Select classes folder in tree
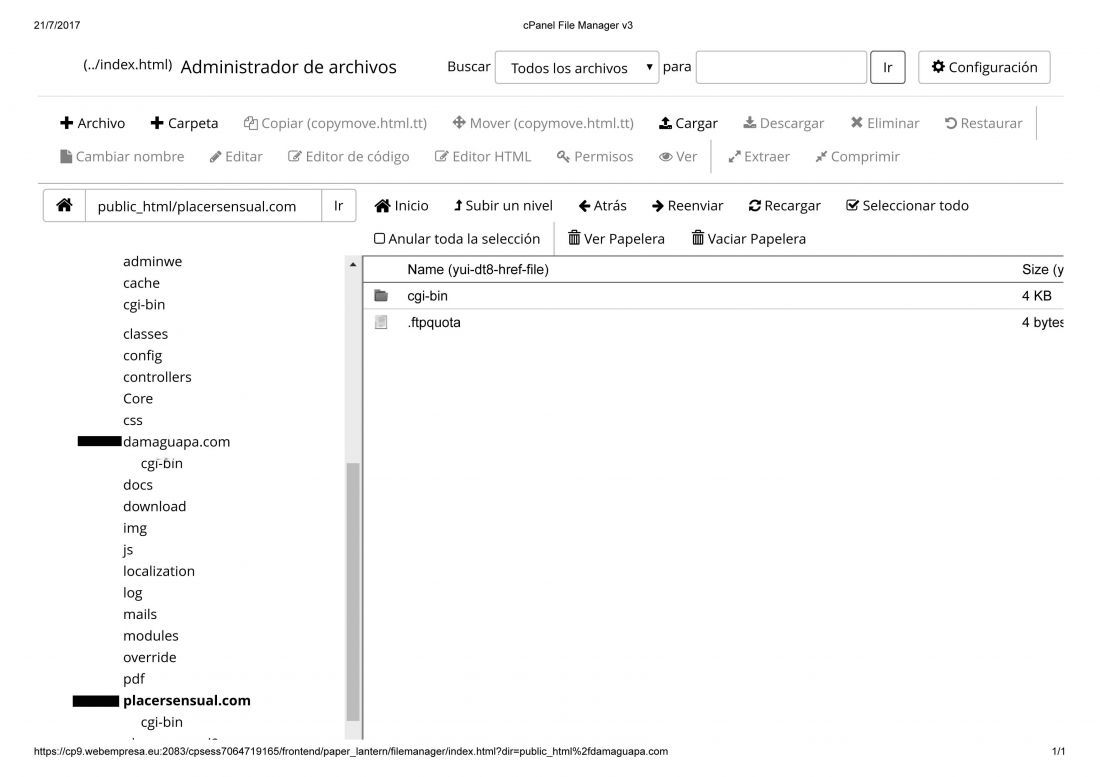The image size is (1100, 777). pos(145,334)
